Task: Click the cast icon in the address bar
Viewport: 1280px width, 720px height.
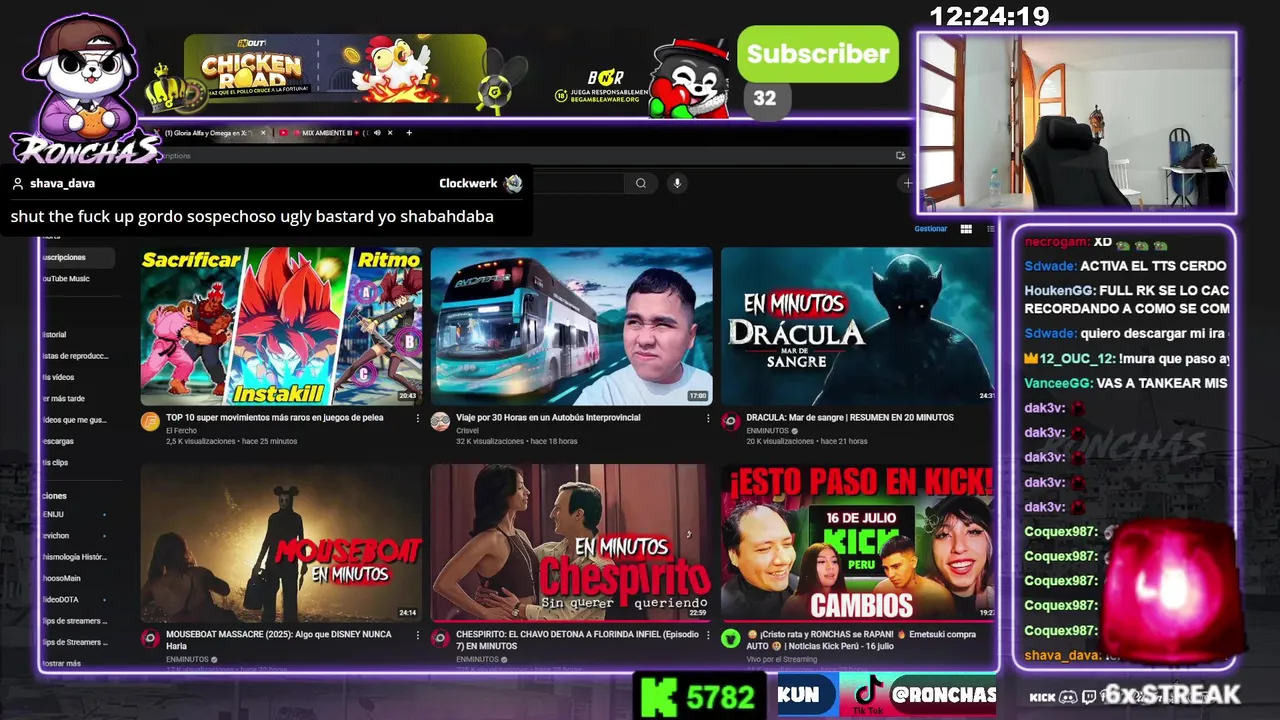Action: [x=900, y=156]
